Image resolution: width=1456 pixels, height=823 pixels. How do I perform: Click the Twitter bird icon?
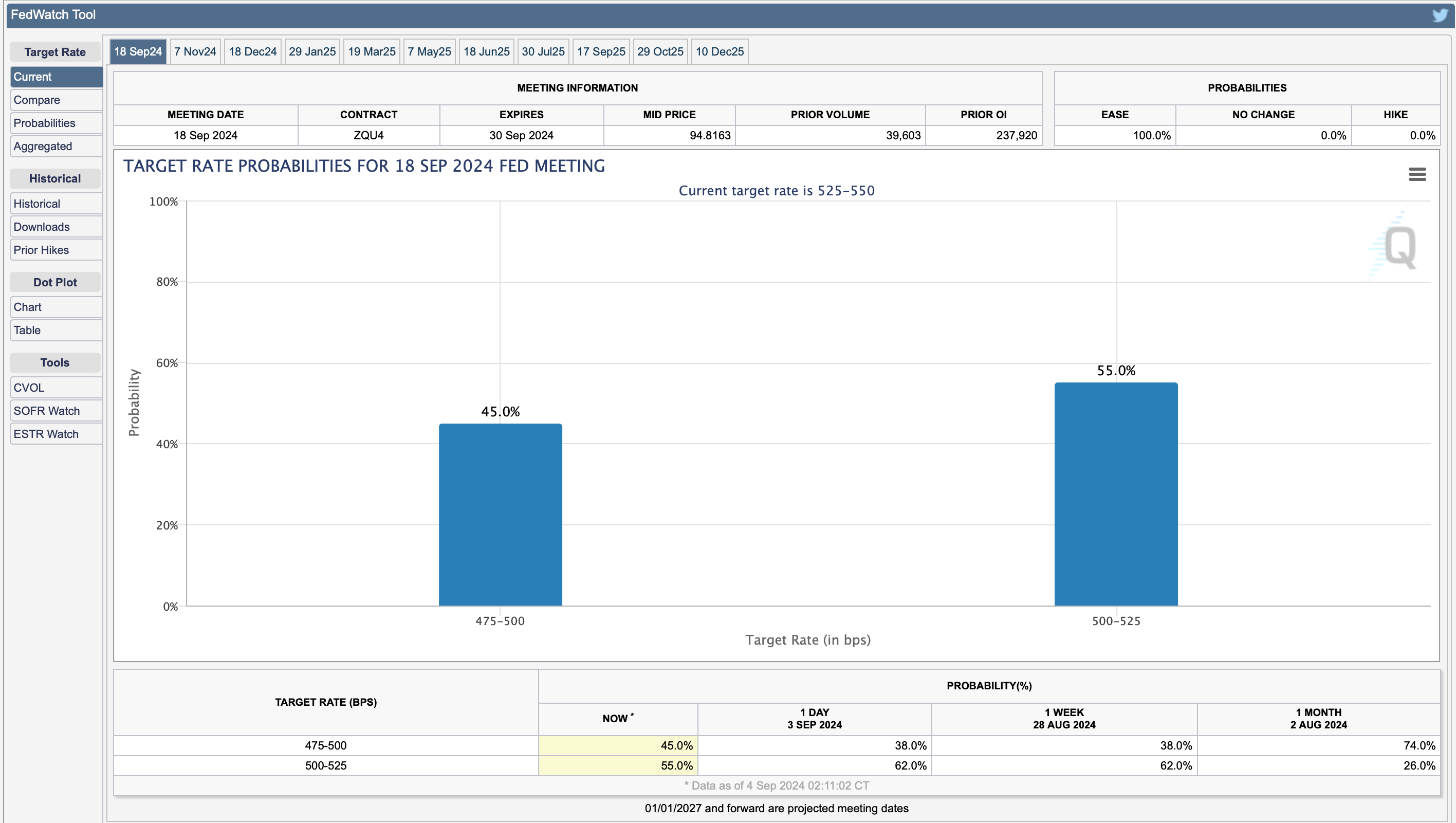click(1441, 15)
